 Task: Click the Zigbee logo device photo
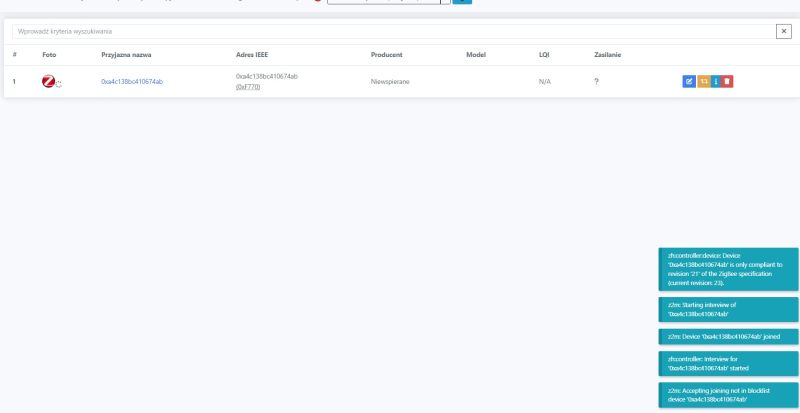click(48, 81)
